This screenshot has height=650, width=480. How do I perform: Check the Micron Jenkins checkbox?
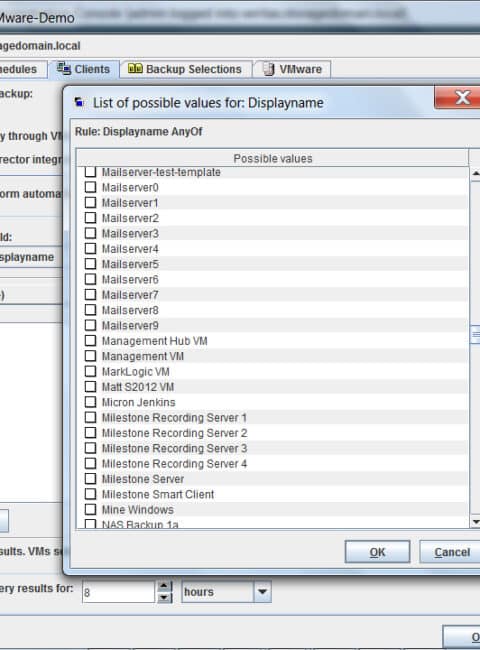(90, 402)
